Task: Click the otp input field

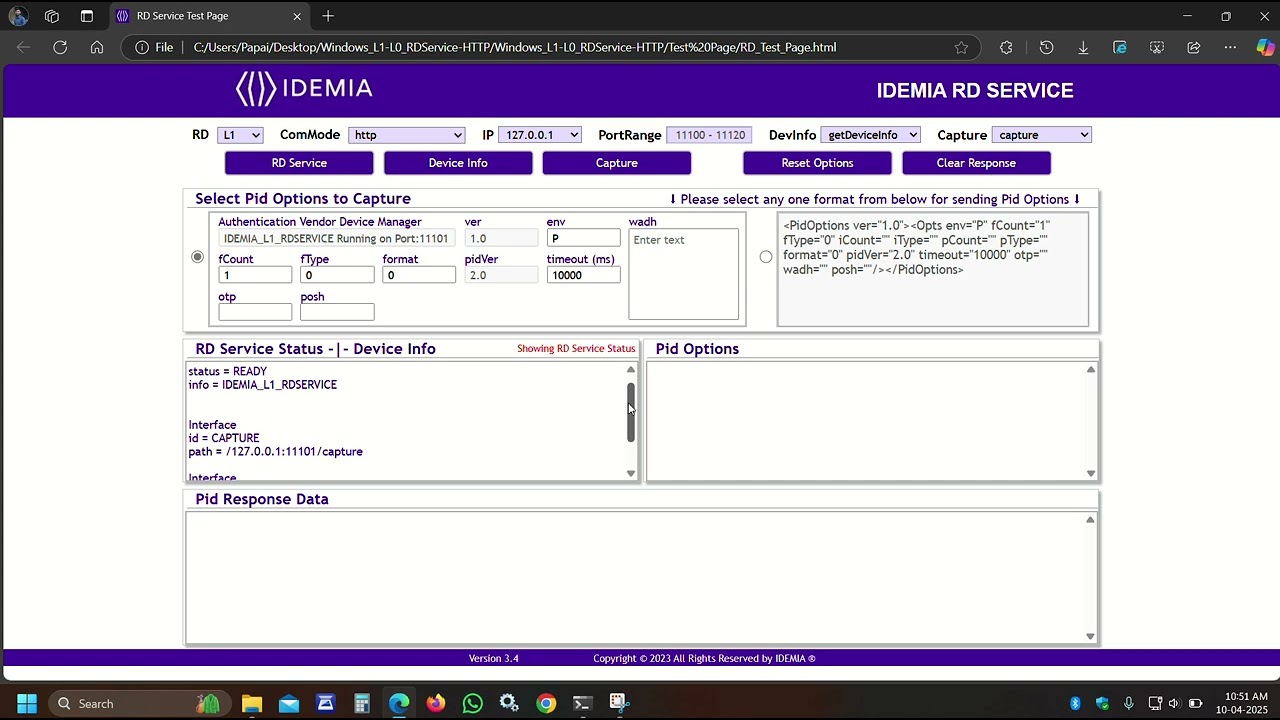Action: pyautogui.click(x=255, y=312)
